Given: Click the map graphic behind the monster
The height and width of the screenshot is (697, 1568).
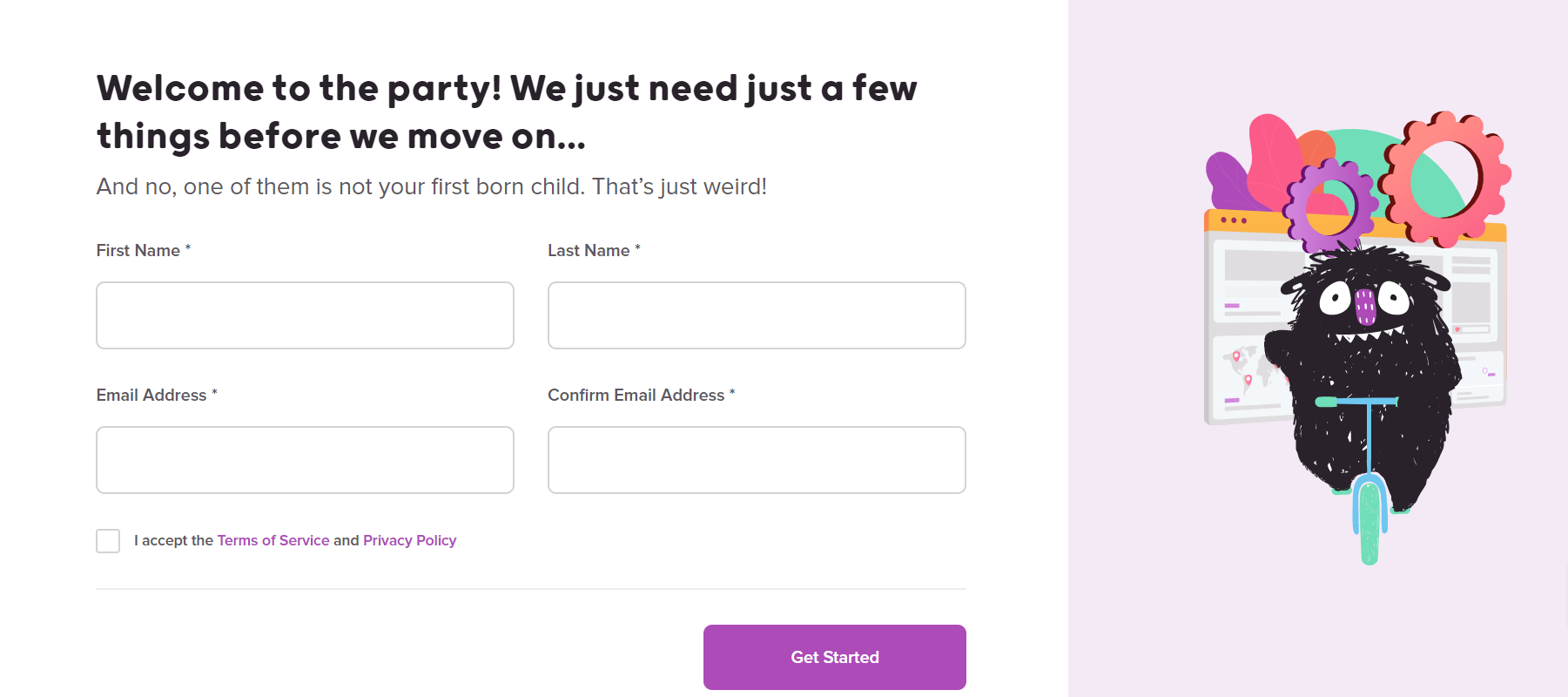Looking at the screenshot, I should tap(1245, 370).
